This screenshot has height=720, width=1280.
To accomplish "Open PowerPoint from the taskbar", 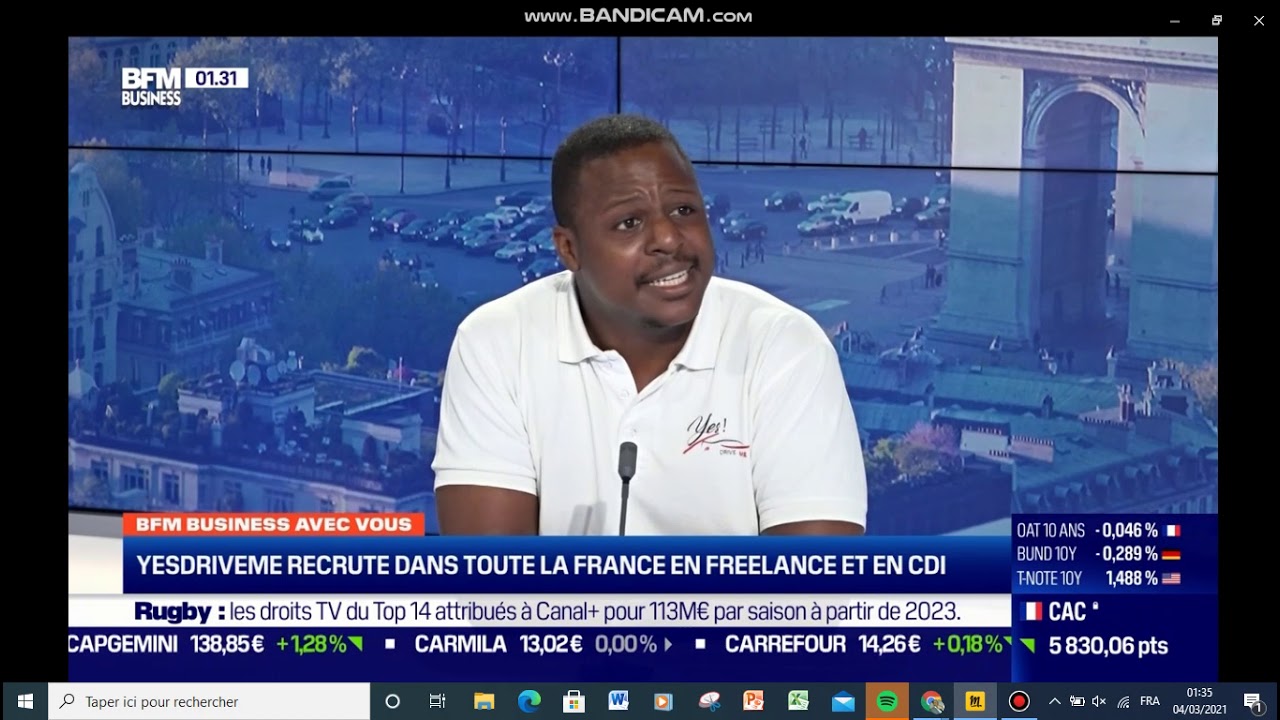I will pyautogui.click(x=753, y=701).
